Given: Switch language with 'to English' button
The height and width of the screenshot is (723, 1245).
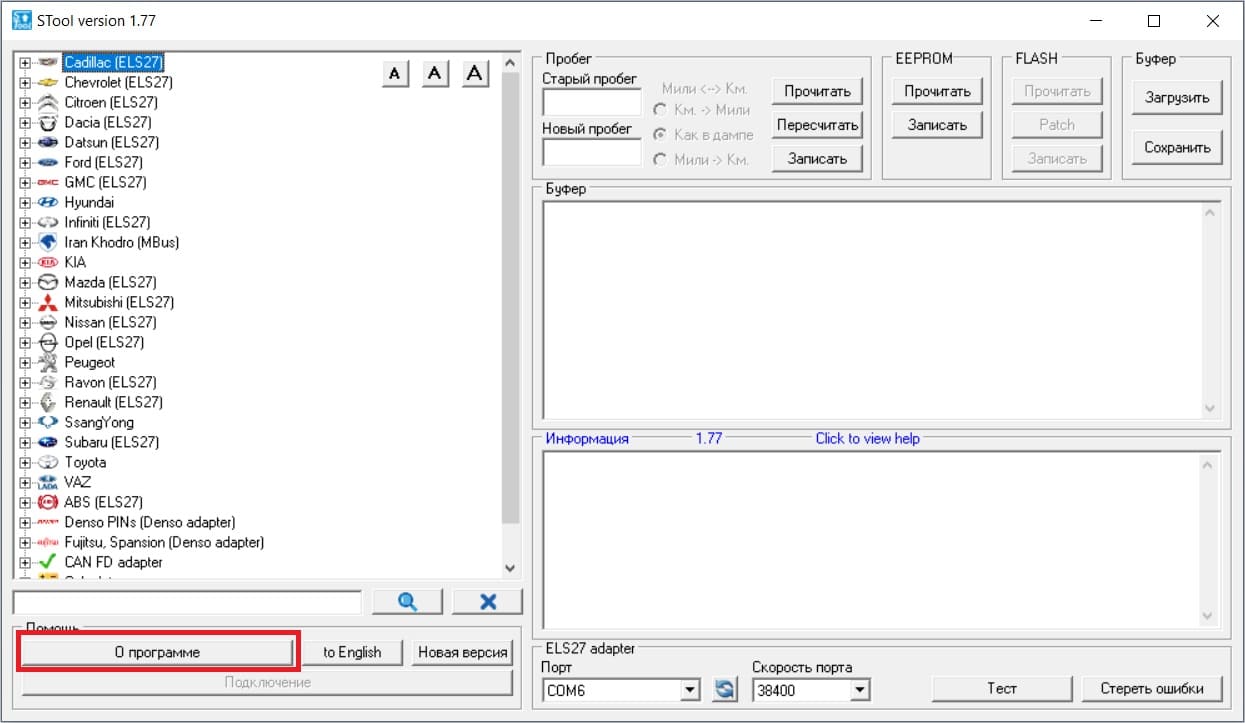Looking at the screenshot, I should (352, 652).
